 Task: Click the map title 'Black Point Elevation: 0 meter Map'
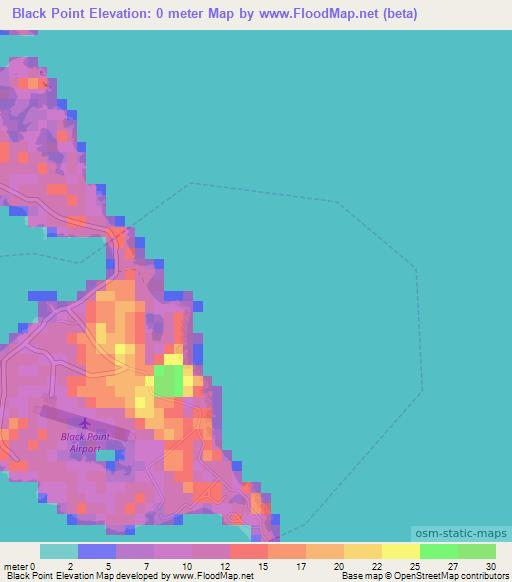[x=123, y=13]
